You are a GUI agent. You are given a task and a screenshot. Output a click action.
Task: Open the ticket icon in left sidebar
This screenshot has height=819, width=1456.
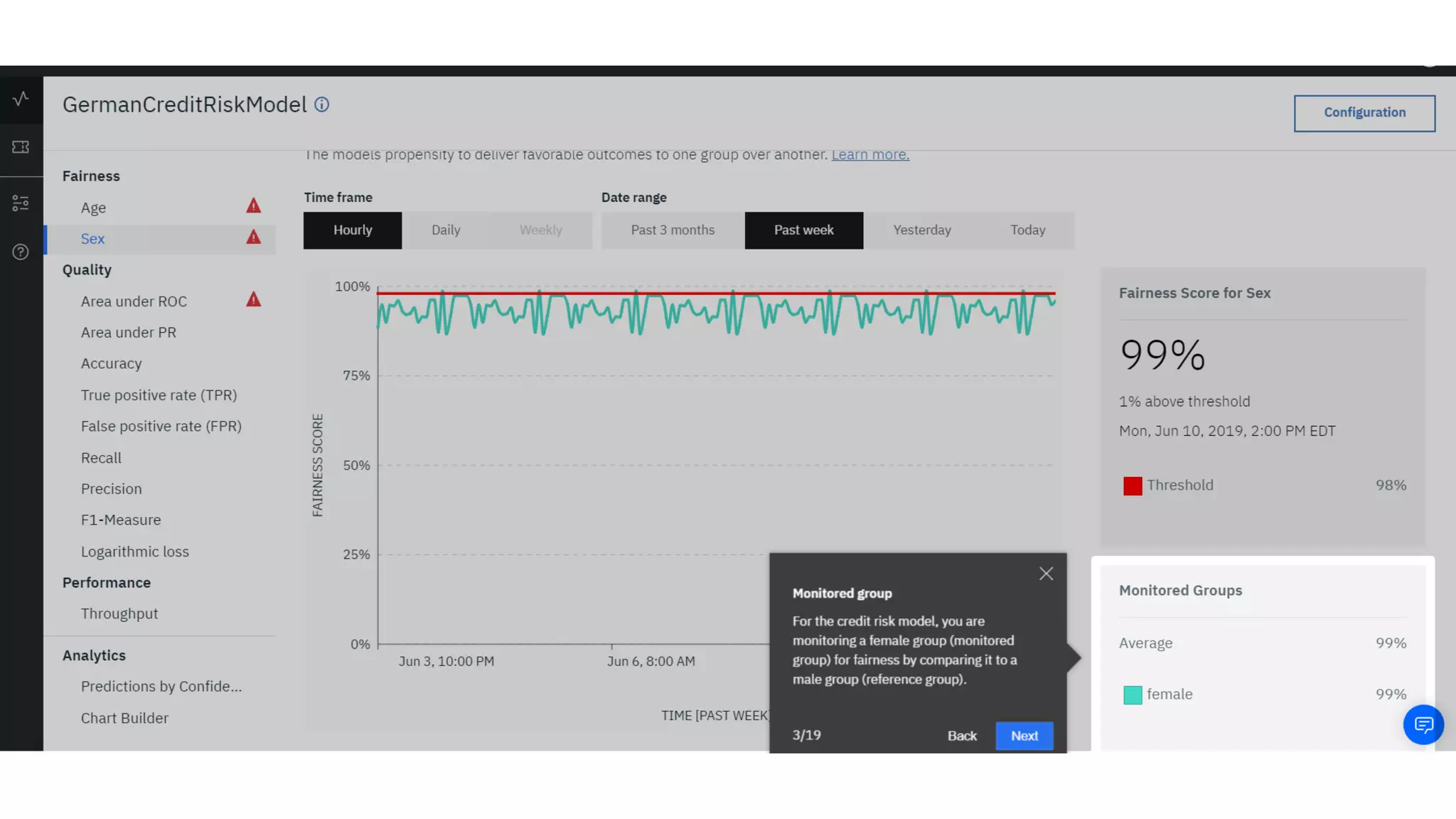pos(21,147)
